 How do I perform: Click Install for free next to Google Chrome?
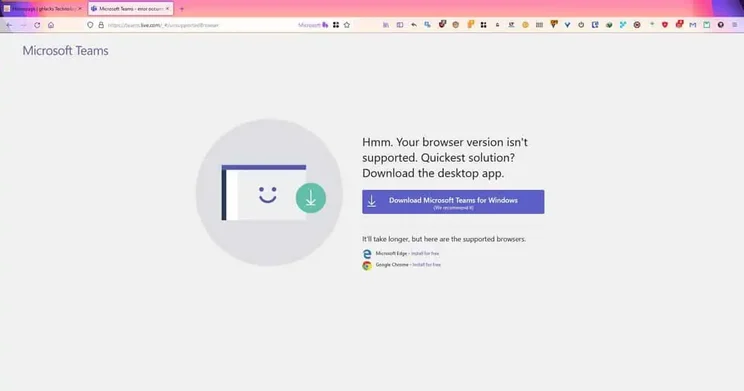427,265
